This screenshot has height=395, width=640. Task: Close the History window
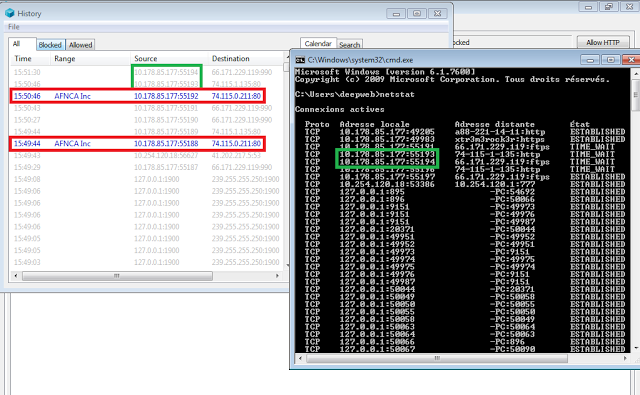click(438, 13)
